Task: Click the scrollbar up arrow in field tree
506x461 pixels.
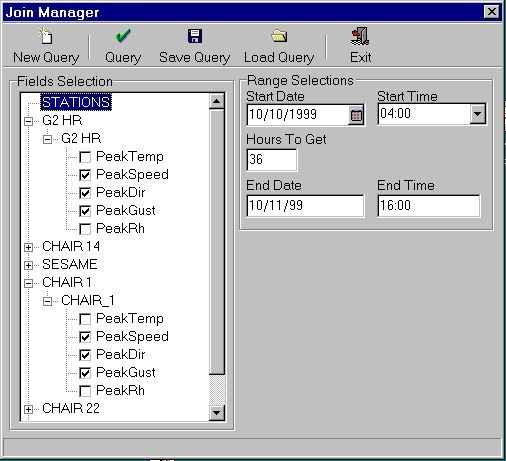Action: click(x=217, y=101)
